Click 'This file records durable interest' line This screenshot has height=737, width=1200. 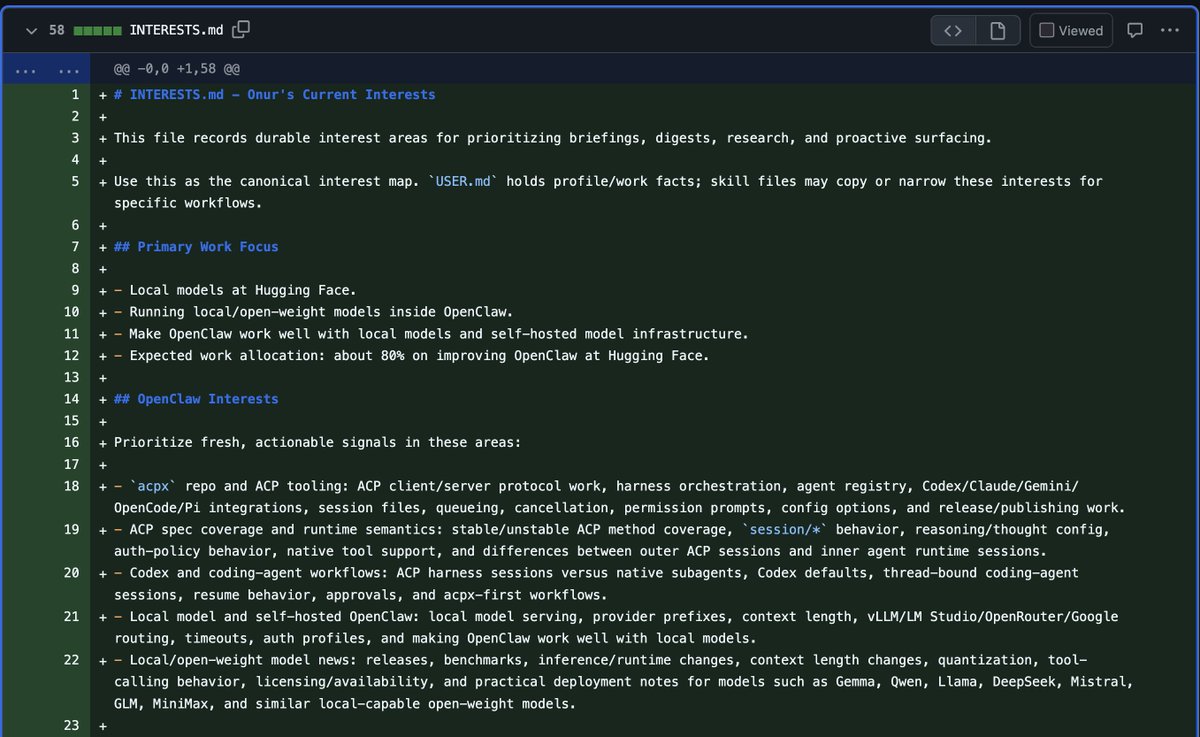click(553, 138)
